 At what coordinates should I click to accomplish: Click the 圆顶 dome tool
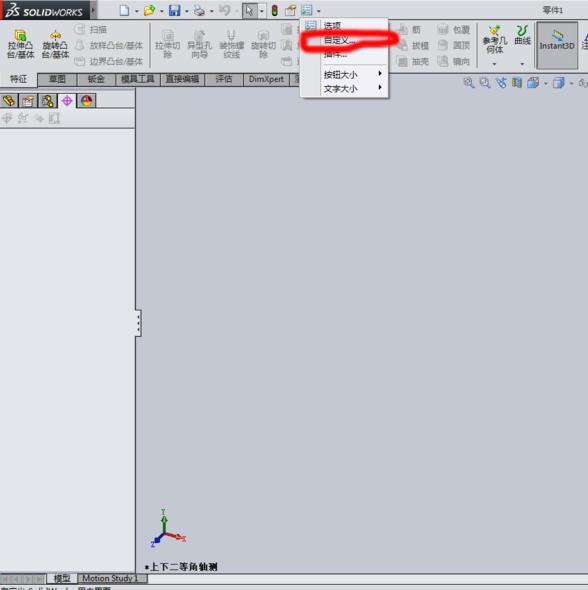tap(454, 46)
